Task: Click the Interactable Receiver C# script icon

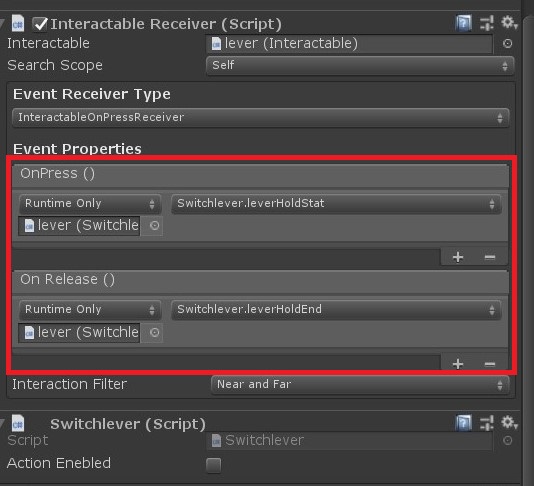Action: (18, 23)
